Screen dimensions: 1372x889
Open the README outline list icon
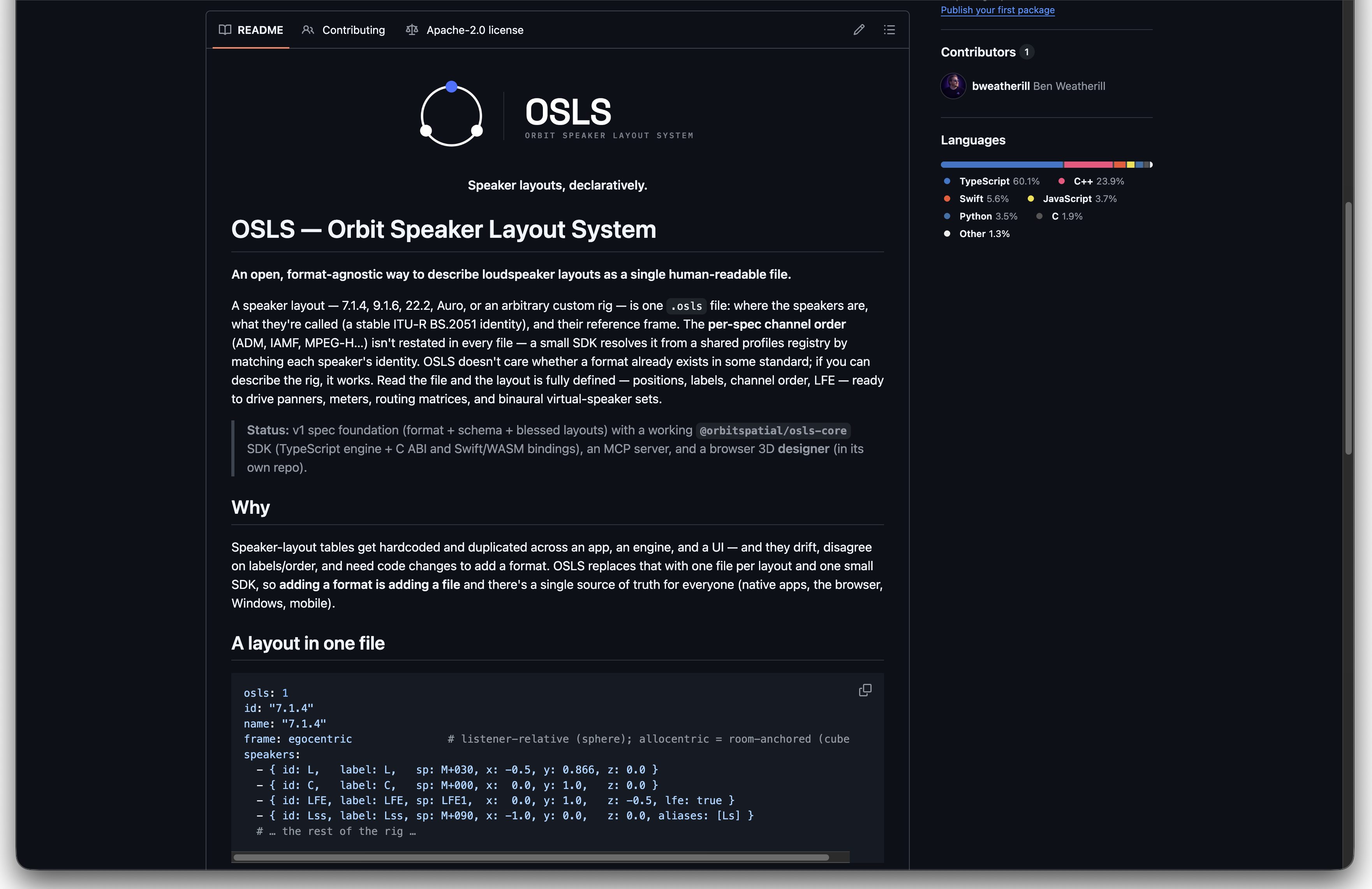(889, 30)
